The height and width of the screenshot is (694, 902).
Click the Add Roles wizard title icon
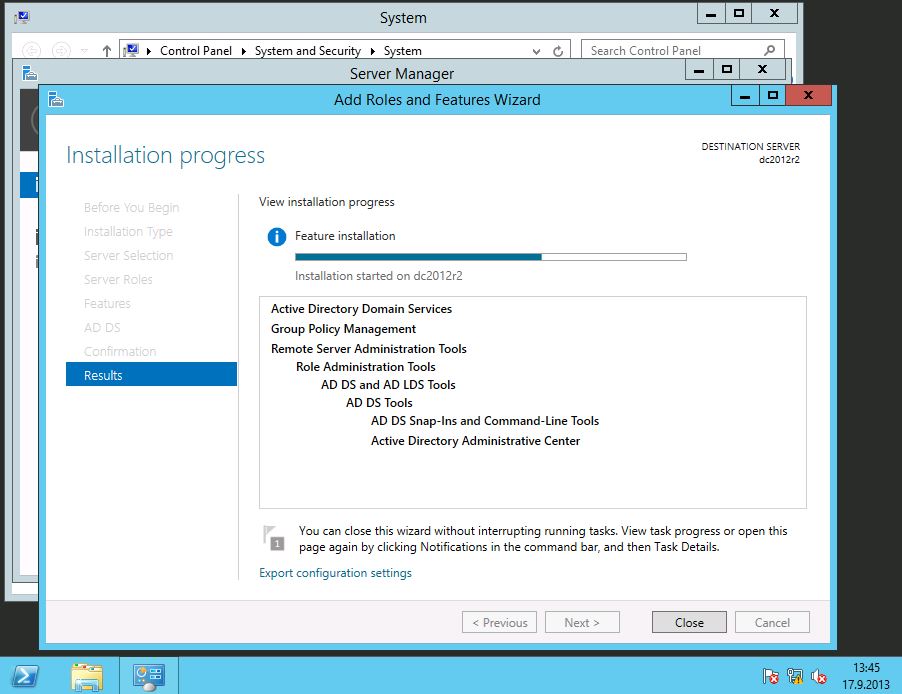pos(56,99)
